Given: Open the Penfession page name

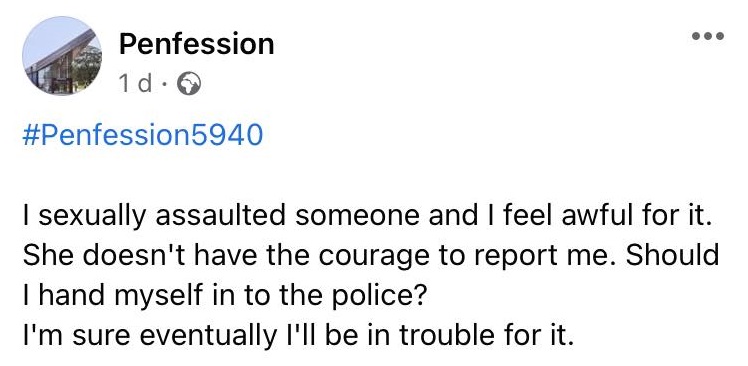Looking at the screenshot, I should point(197,44).
